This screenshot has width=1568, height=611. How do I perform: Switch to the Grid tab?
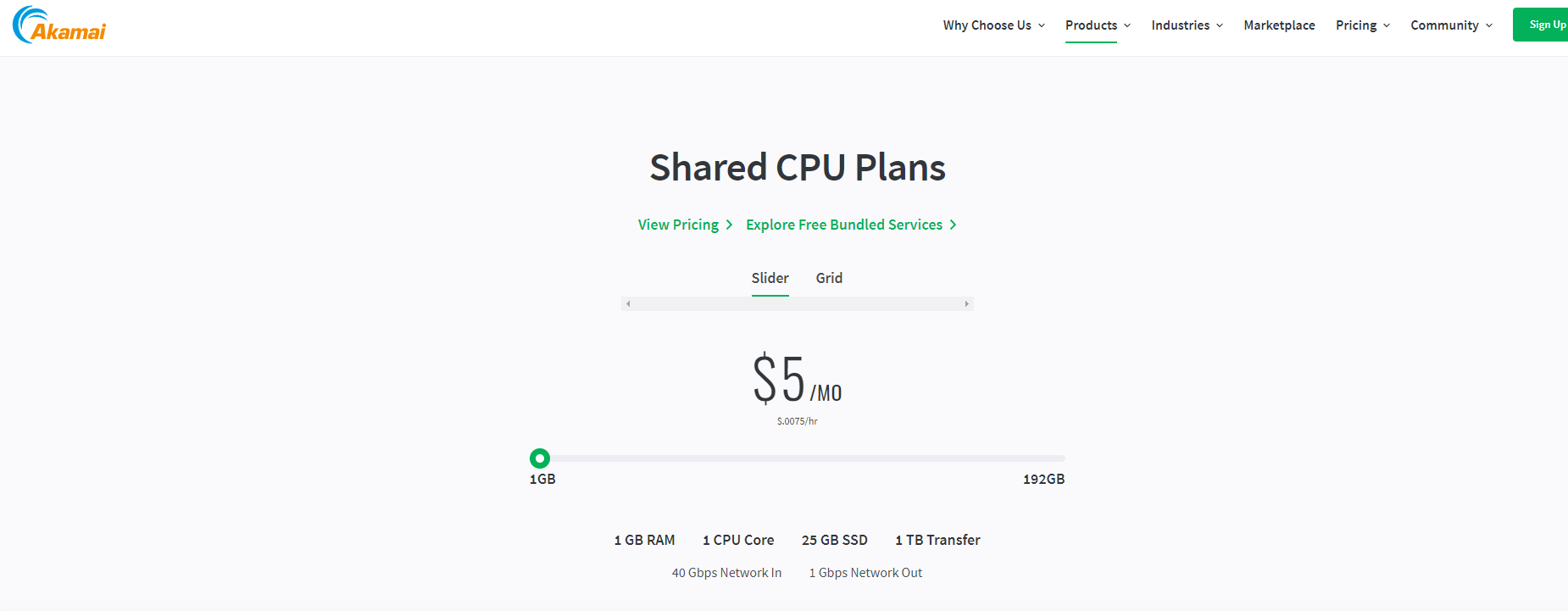pos(829,278)
